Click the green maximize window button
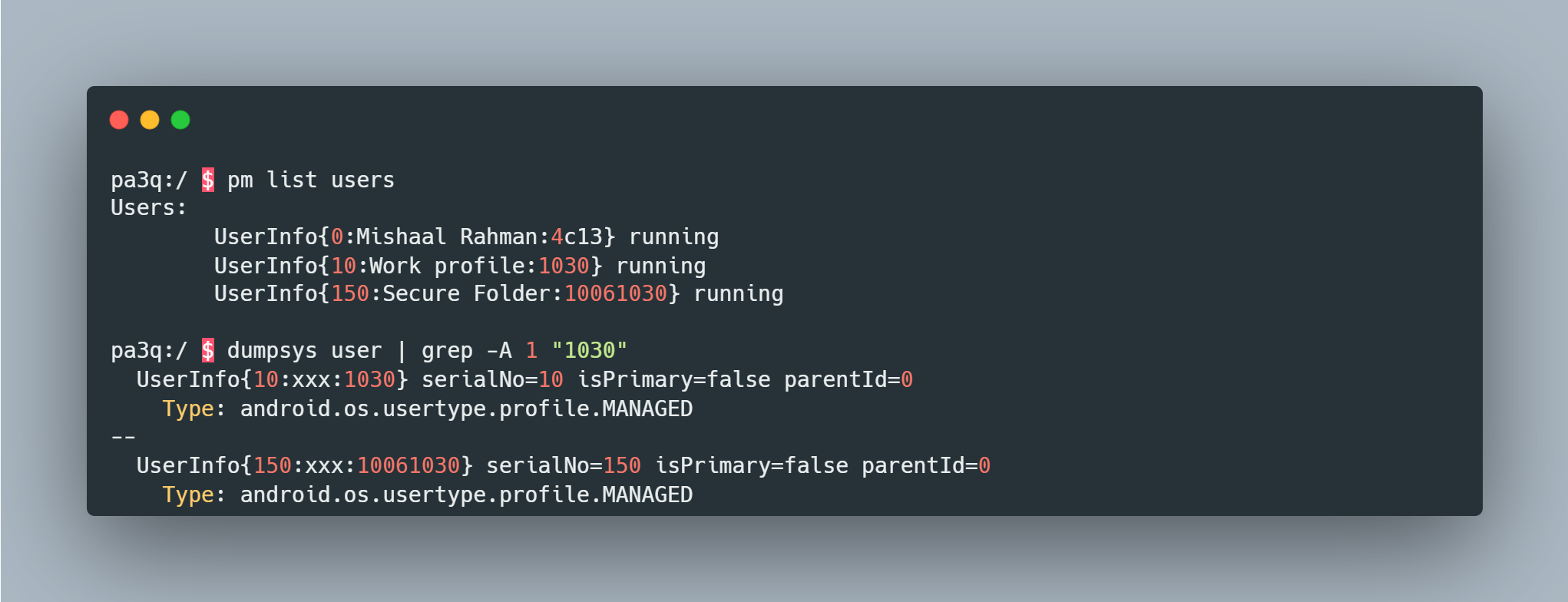Image resolution: width=1568 pixels, height=602 pixels. (180, 120)
